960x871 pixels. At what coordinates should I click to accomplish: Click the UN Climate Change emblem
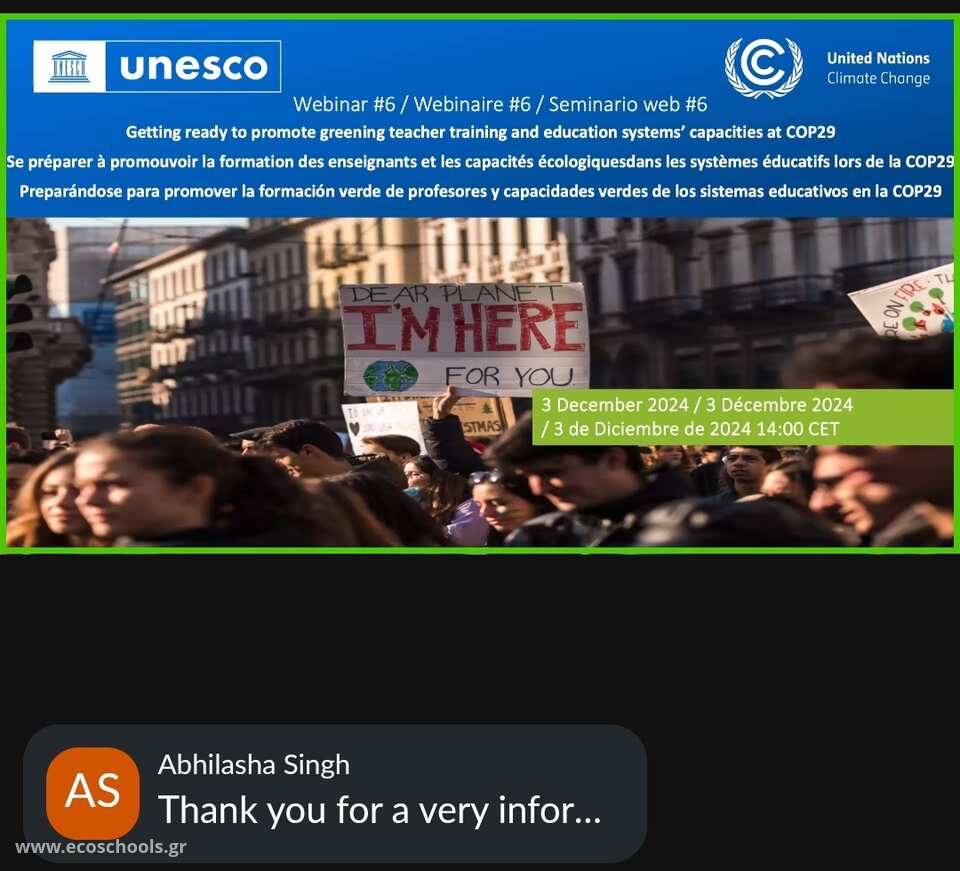pyautogui.click(x=763, y=67)
